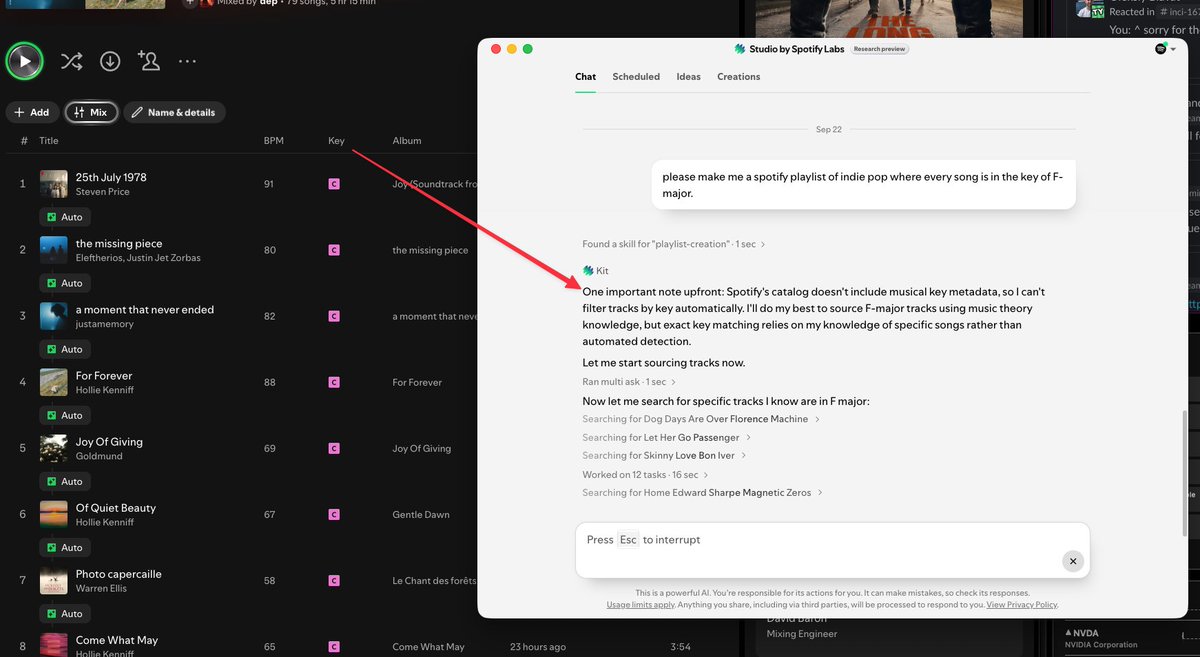
Task: Open the artist Hollie Kenniff under For Forever
Action: [x=105, y=390]
